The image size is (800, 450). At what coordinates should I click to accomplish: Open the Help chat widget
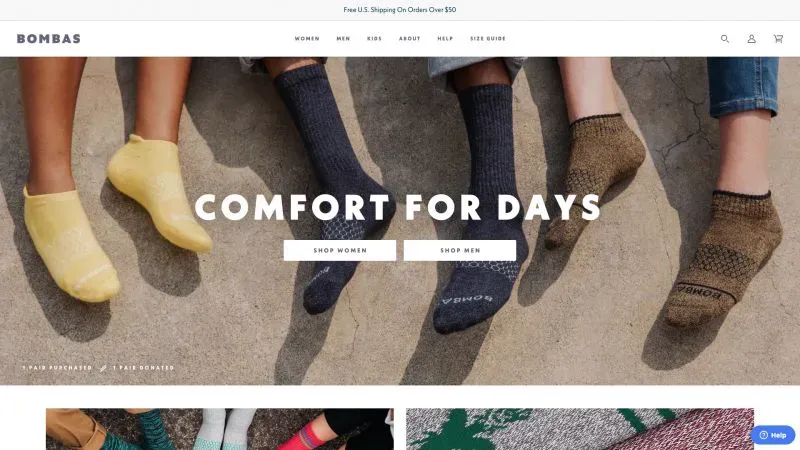point(773,435)
